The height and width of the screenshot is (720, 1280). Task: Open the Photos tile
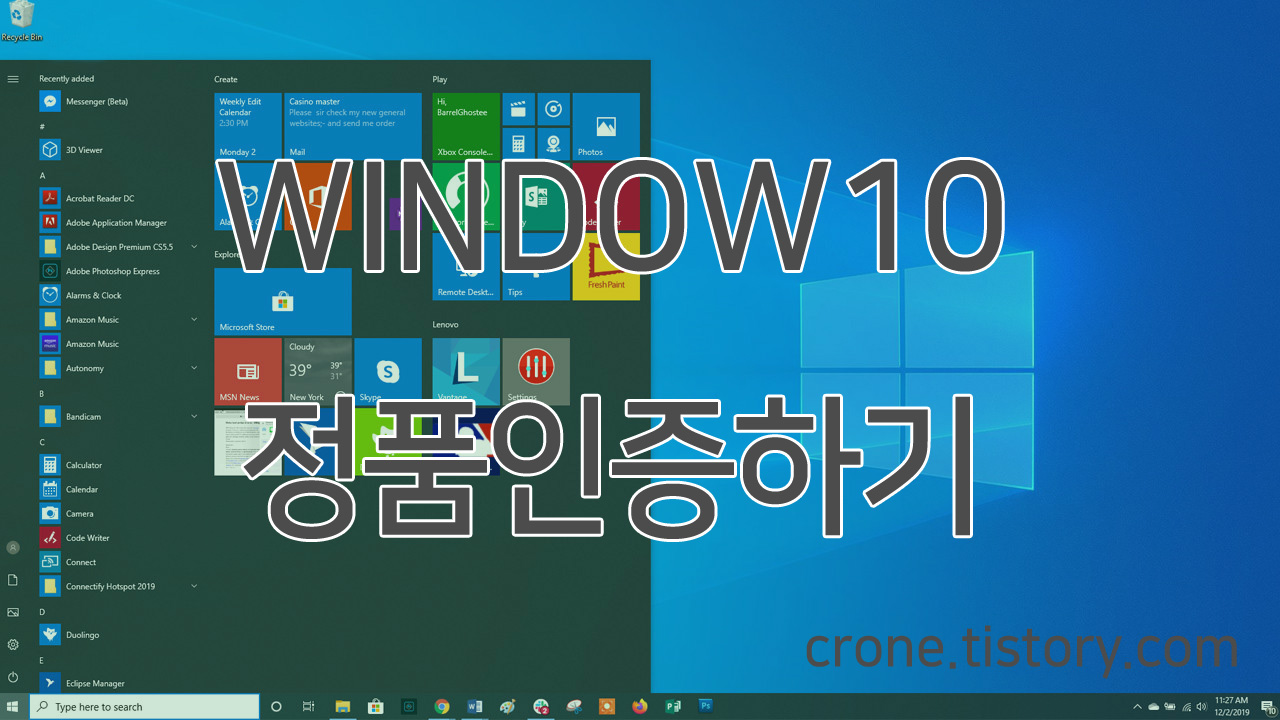[606, 126]
